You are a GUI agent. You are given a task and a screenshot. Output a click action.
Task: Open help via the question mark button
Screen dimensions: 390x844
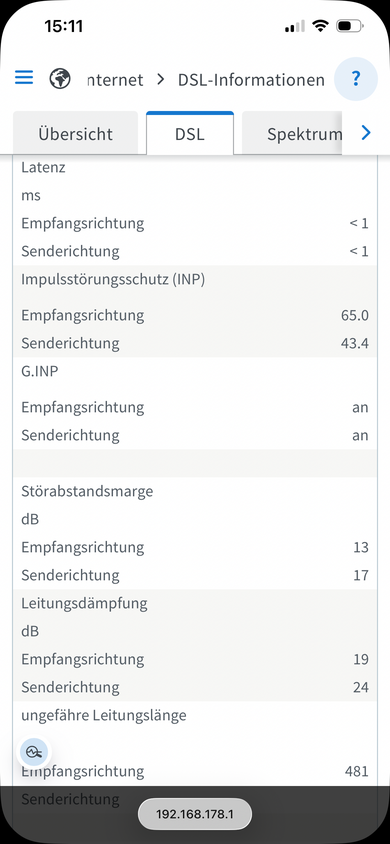coord(356,79)
